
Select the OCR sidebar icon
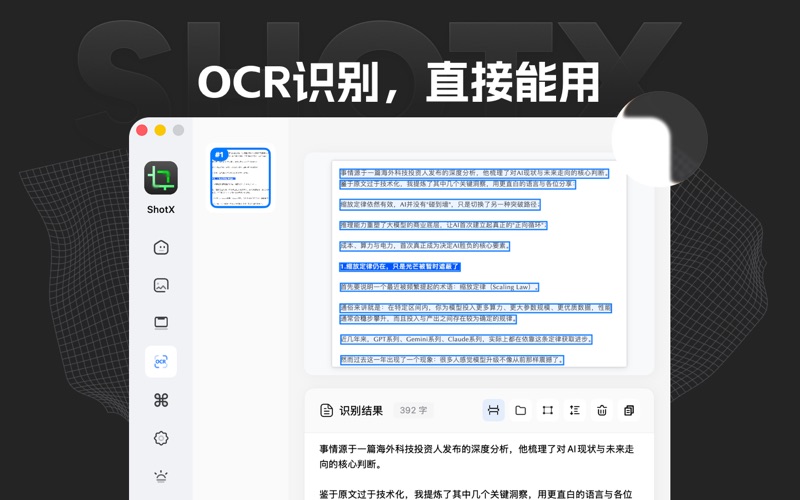[161, 362]
